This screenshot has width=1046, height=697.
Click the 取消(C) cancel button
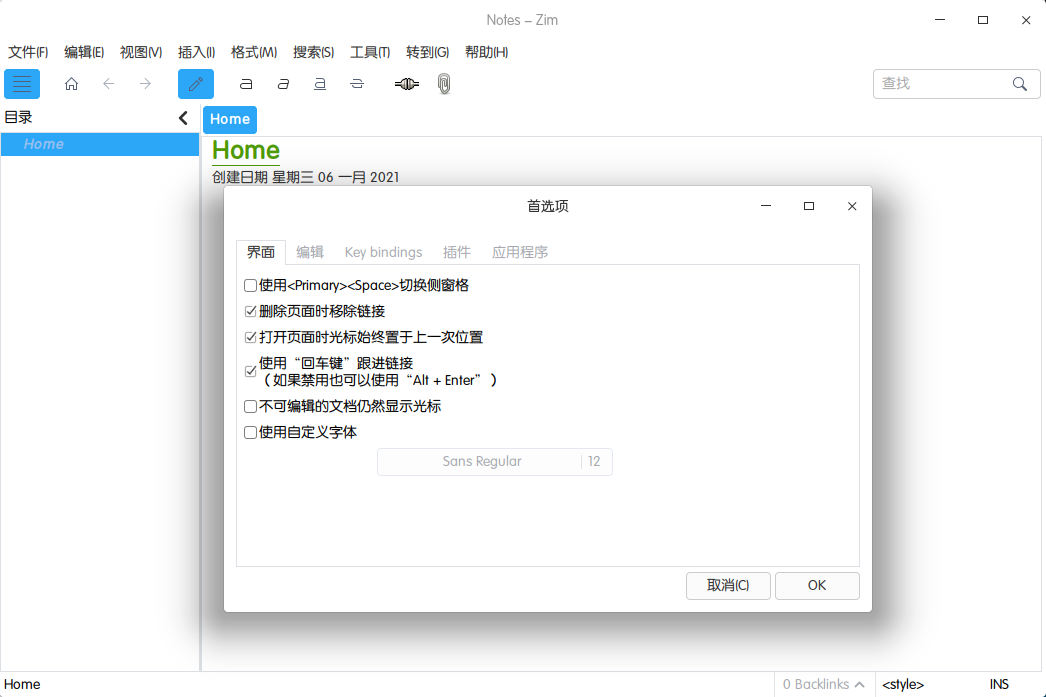click(x=728, y=585)
